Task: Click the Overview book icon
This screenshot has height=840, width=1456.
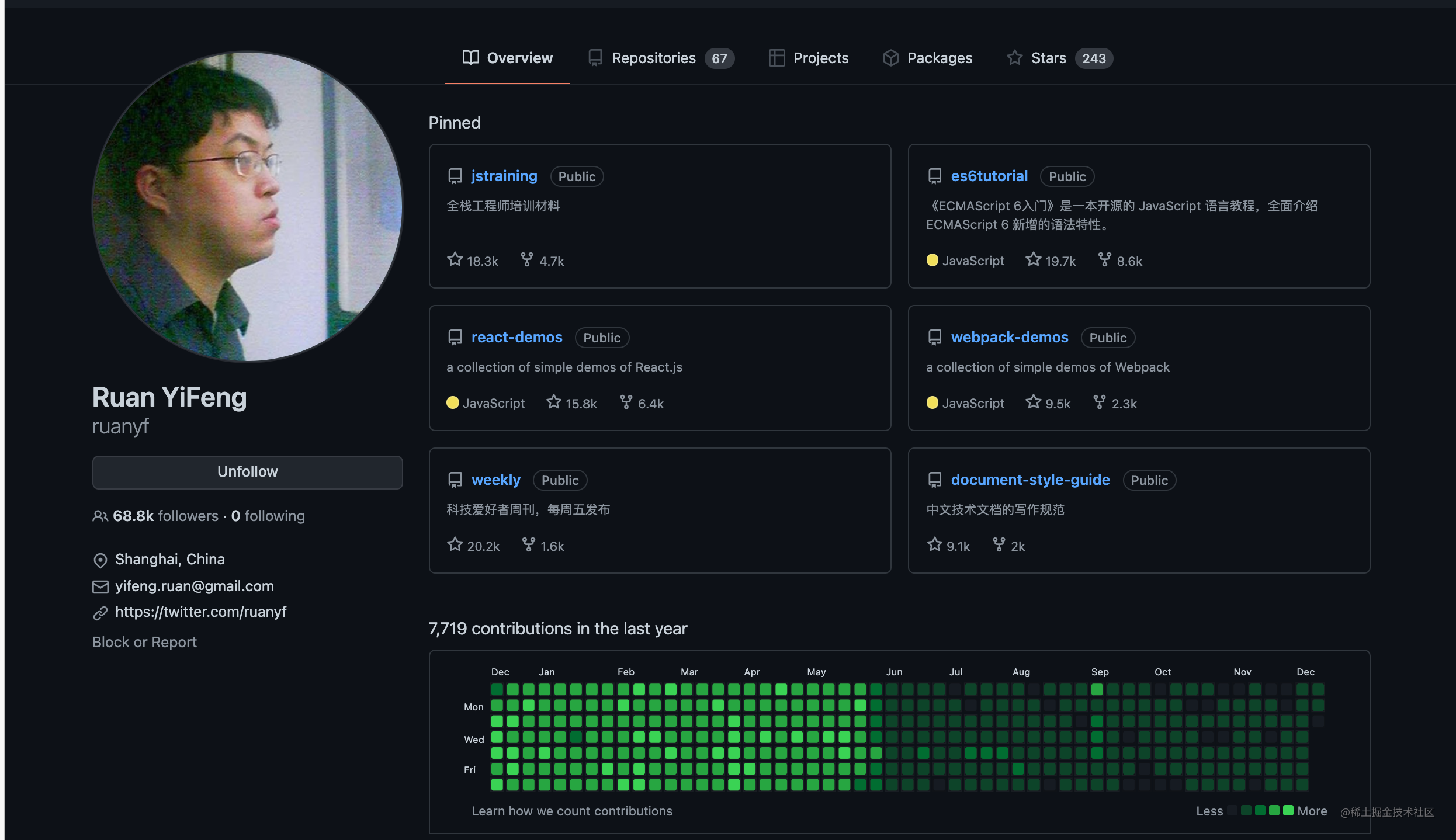Action: coord(470,57)
